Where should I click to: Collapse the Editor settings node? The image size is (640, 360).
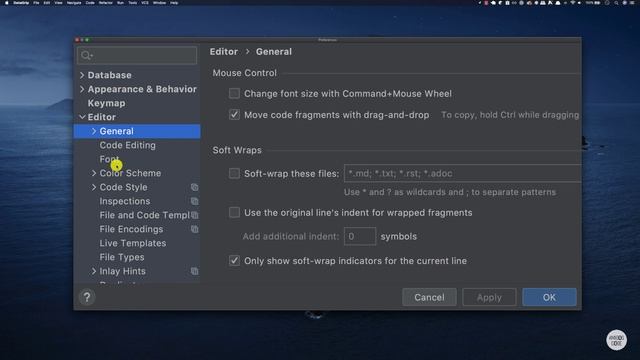[x=82, y=117]
